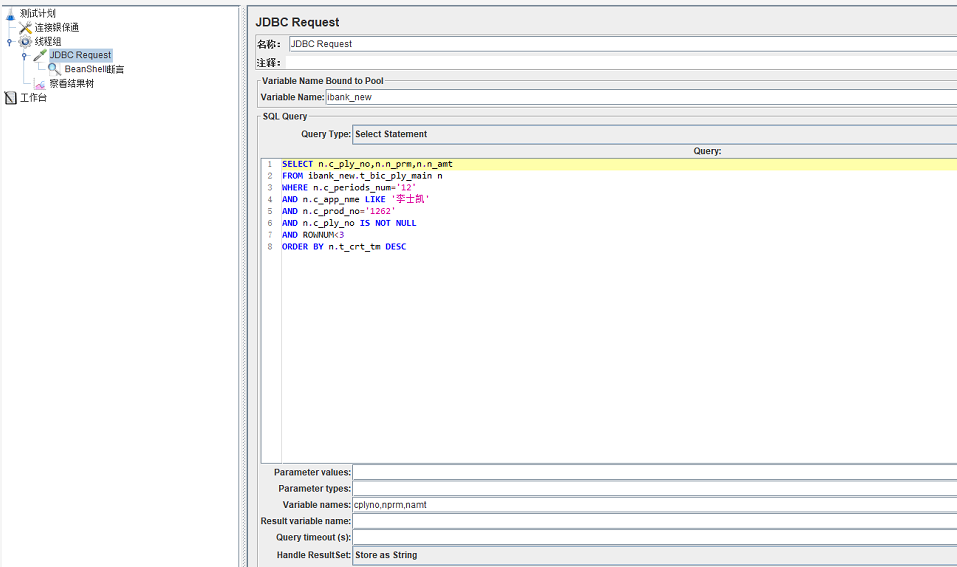The height and width of the screenshot is (567, 957).
Task: Select 工作台 tree node
Action: 33,98
